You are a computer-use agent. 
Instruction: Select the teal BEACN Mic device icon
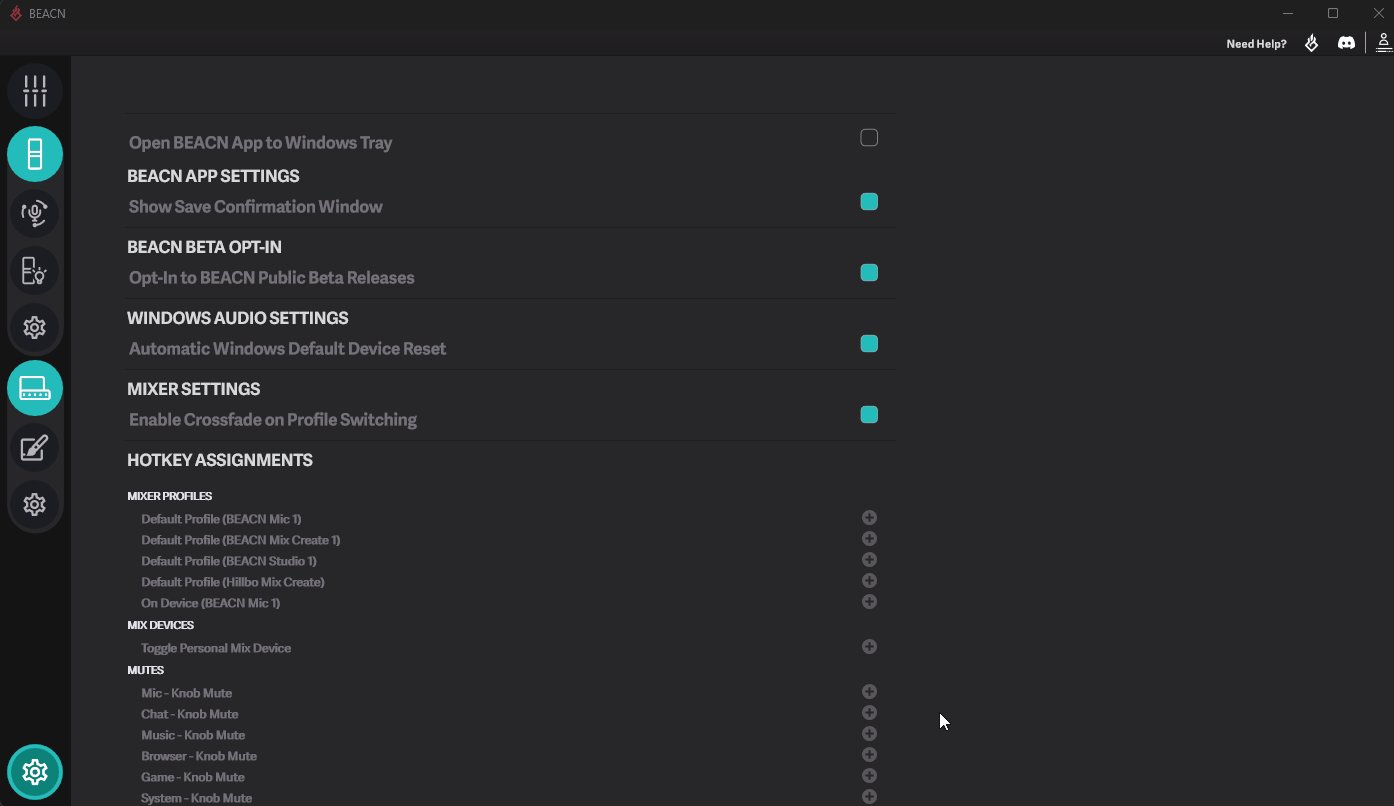click(35, 154)
